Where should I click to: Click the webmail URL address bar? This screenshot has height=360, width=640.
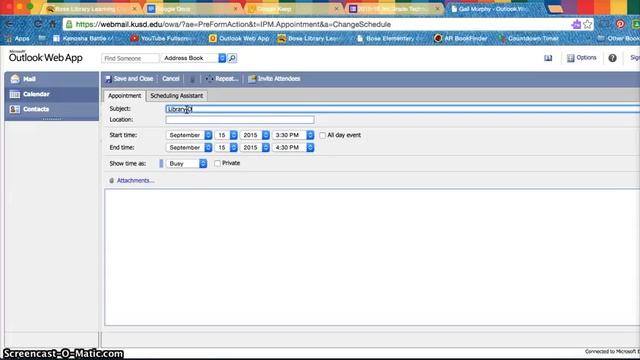pyautogui.click(x=318, y=24)
